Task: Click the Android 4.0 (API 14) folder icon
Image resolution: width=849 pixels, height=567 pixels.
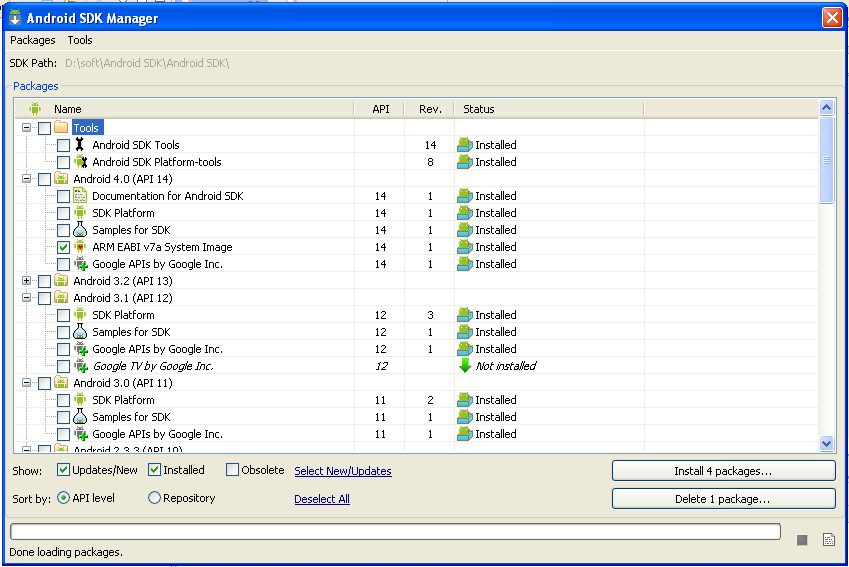Action: [61, 178]
